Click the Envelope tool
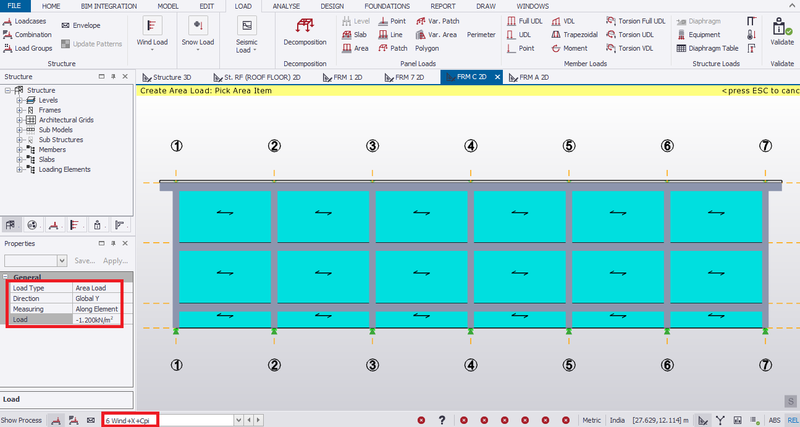 [x=81, y=26]
